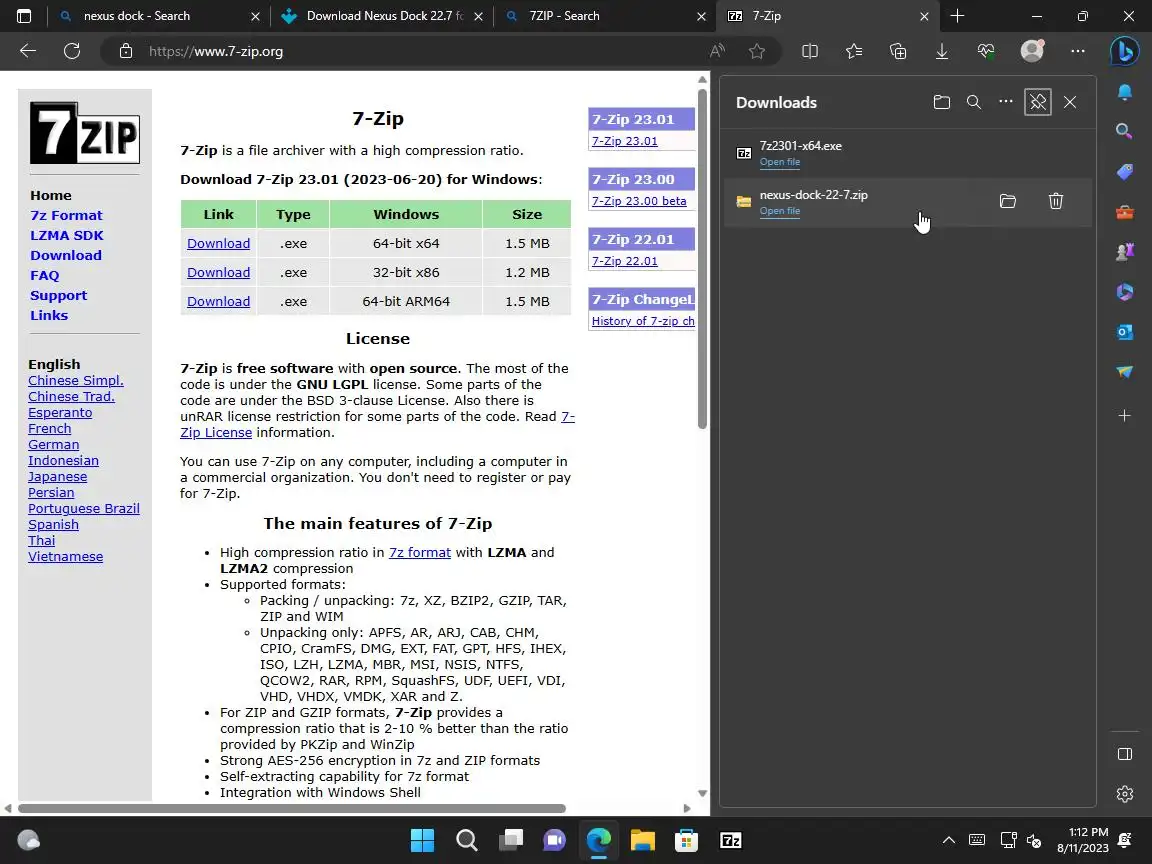Click the browser Back arrow
The image size is (1152, 864).
28,51
